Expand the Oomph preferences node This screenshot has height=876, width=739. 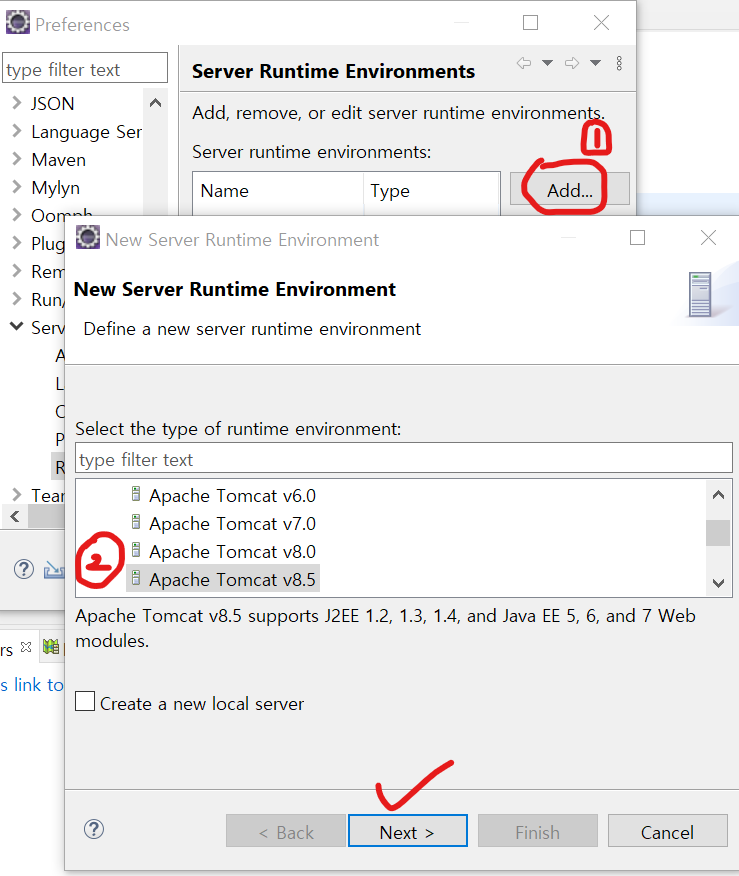click(17, 215)
